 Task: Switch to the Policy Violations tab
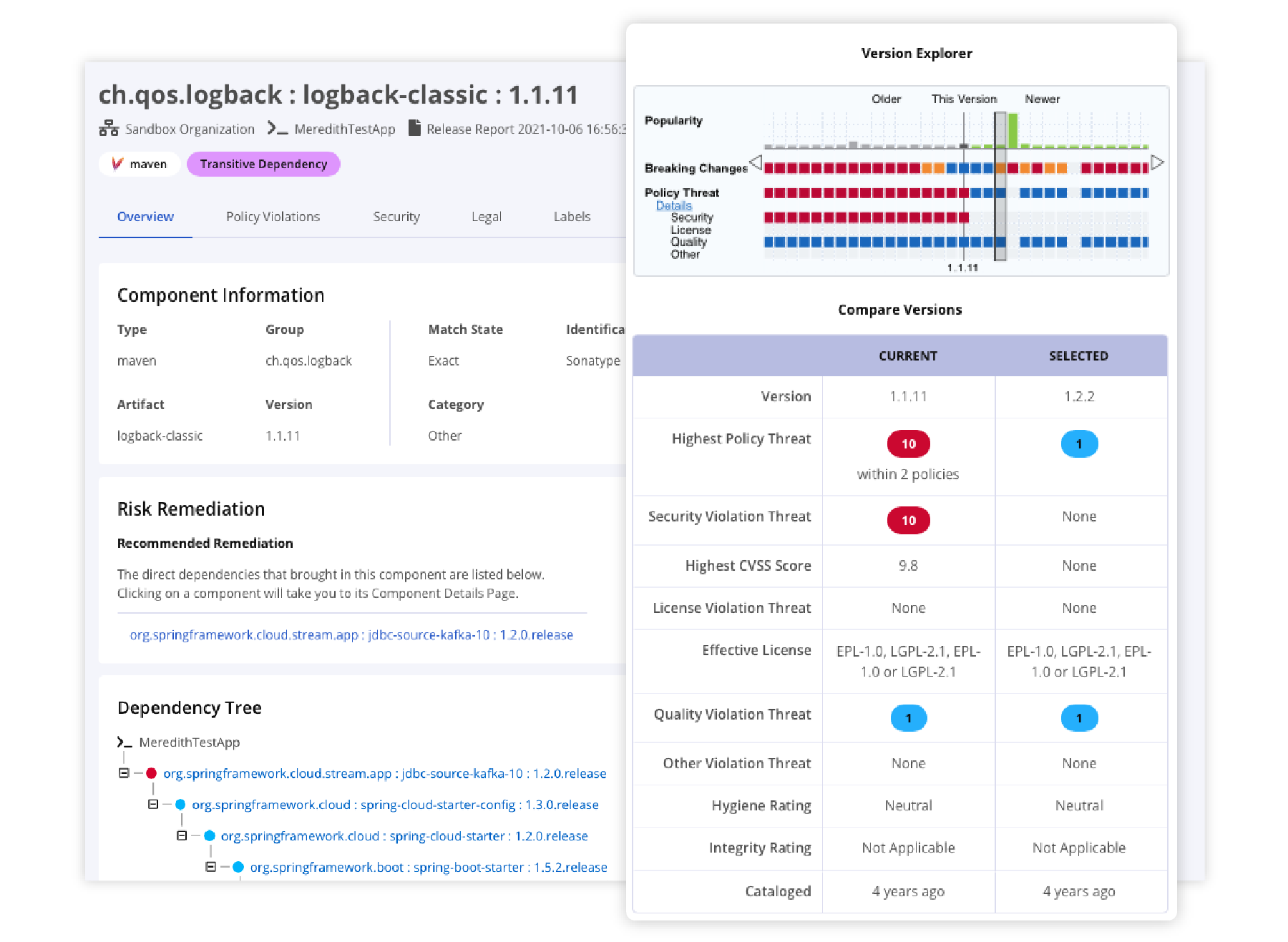pyautogui.click(x=273, y=217)
